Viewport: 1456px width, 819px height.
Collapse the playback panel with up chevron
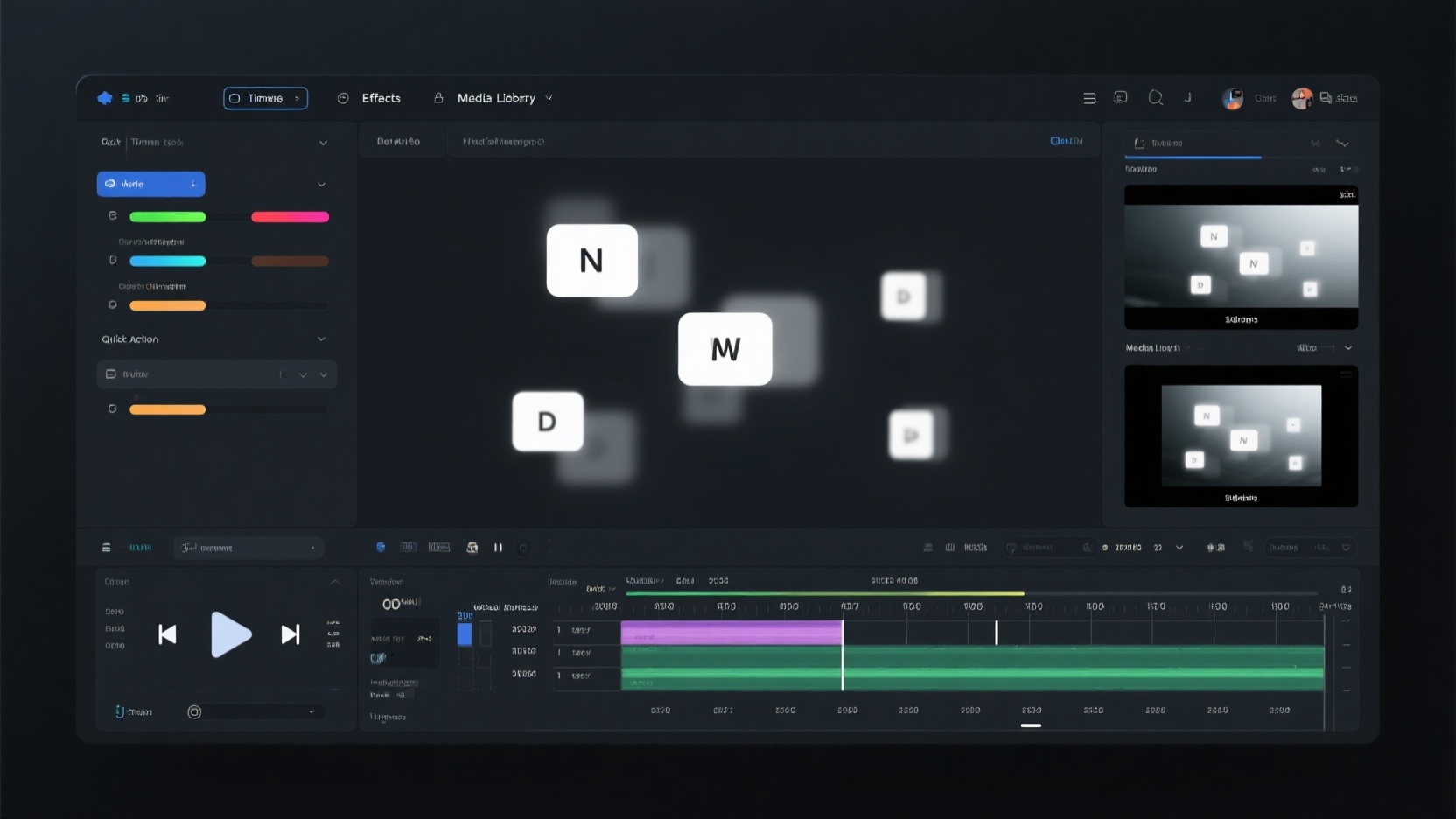pyautogui.click(x=335, y=582)
